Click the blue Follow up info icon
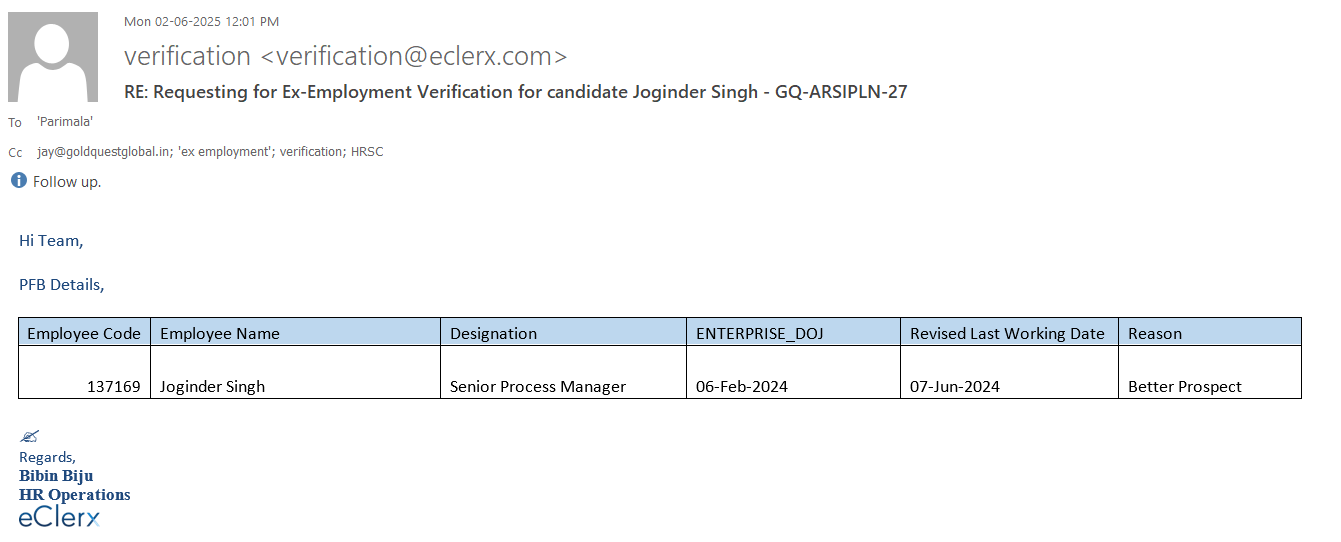 pos(19,181)
